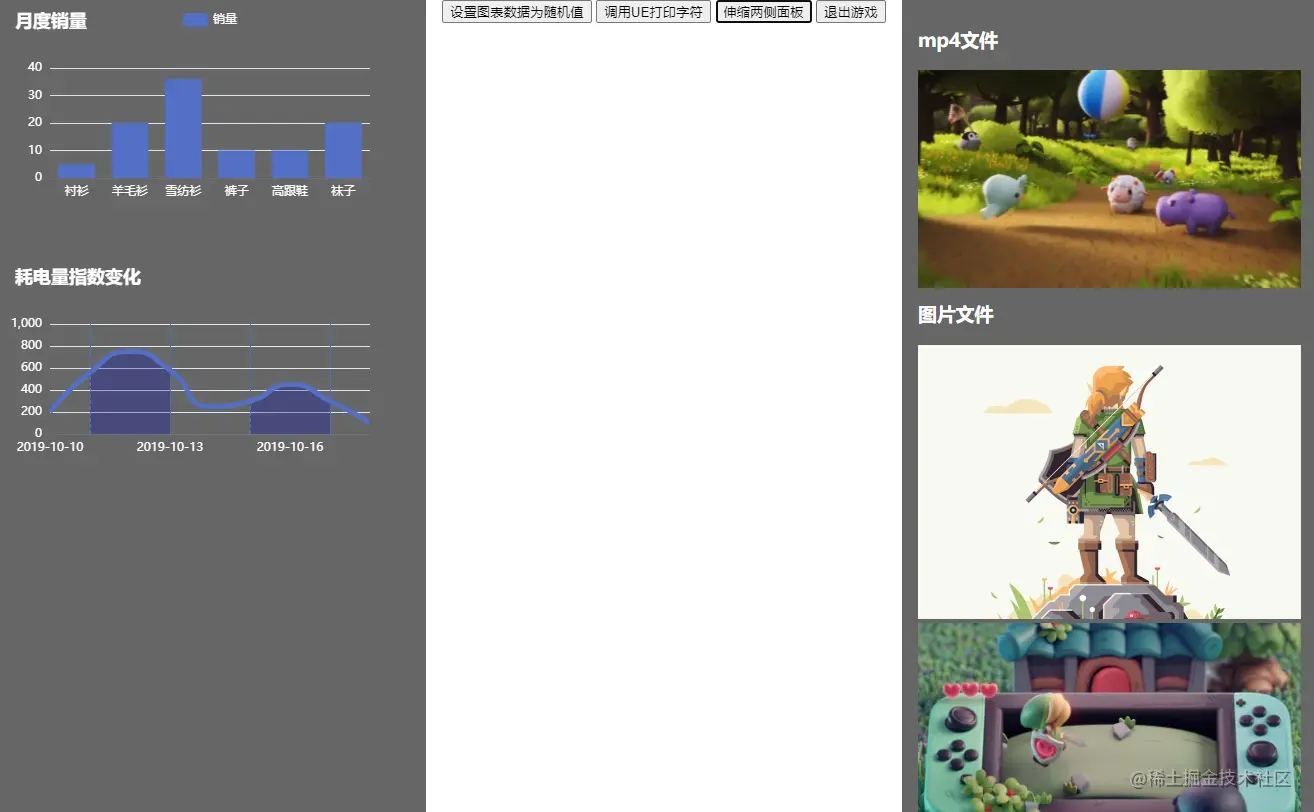Select the 袜子 bar in chart
Viewport: 1314px width, 812px height.
tap(343, 150)
